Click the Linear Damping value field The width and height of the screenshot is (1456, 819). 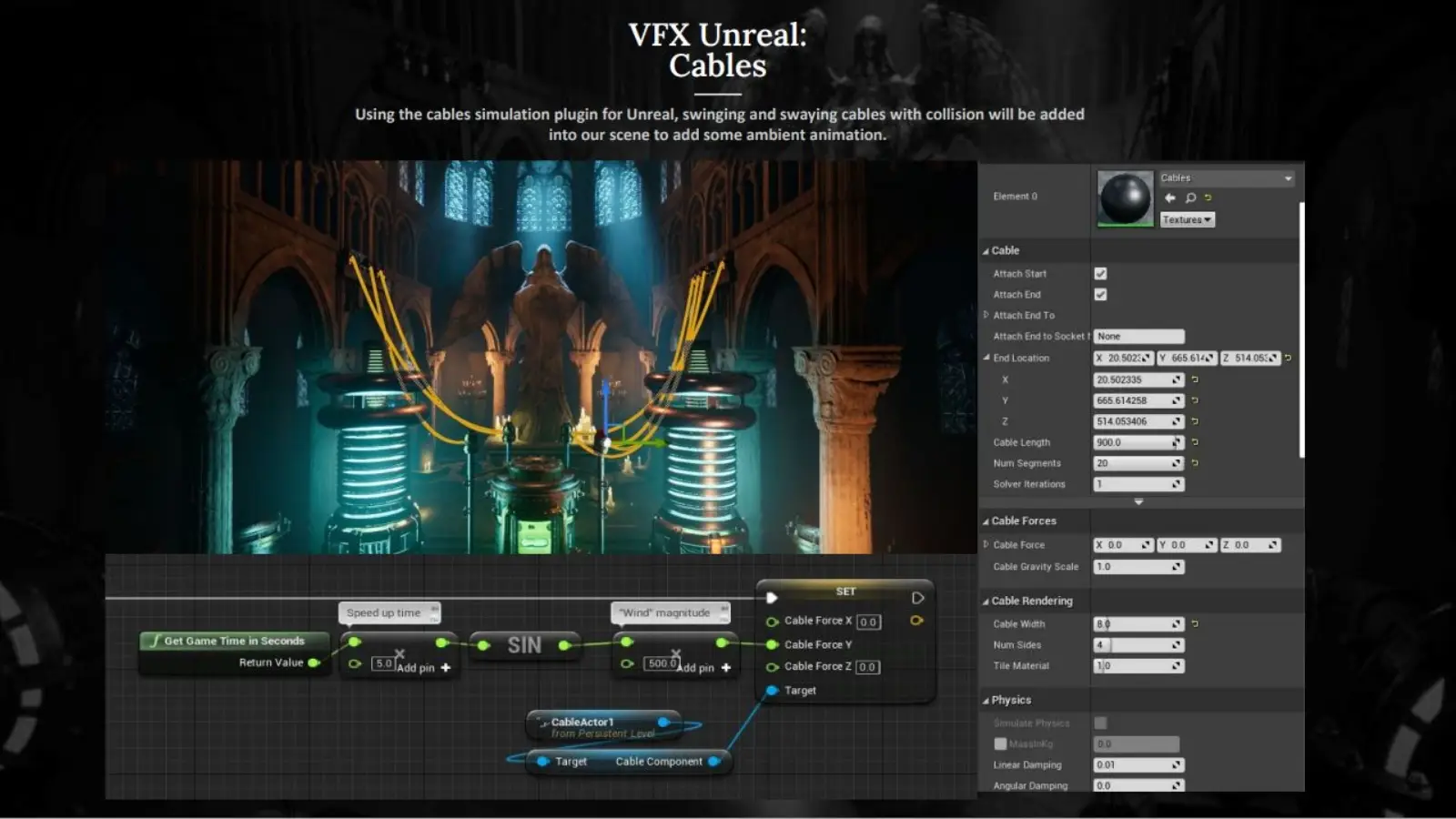click(1138, 765)
